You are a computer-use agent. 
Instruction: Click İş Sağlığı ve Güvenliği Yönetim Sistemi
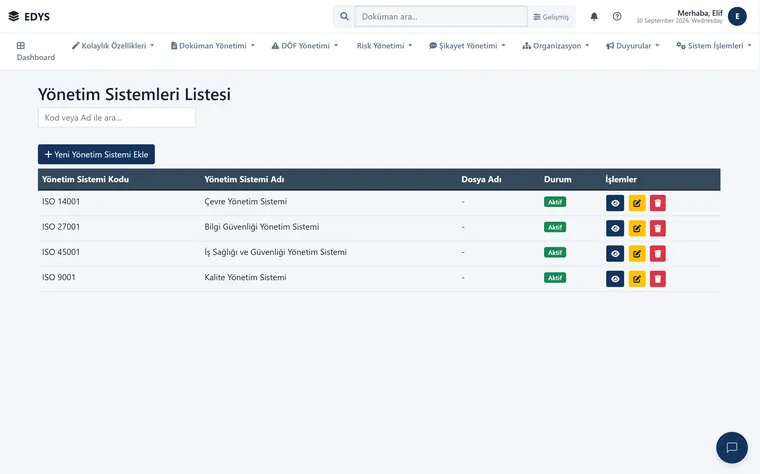click(x=275, y=252)
